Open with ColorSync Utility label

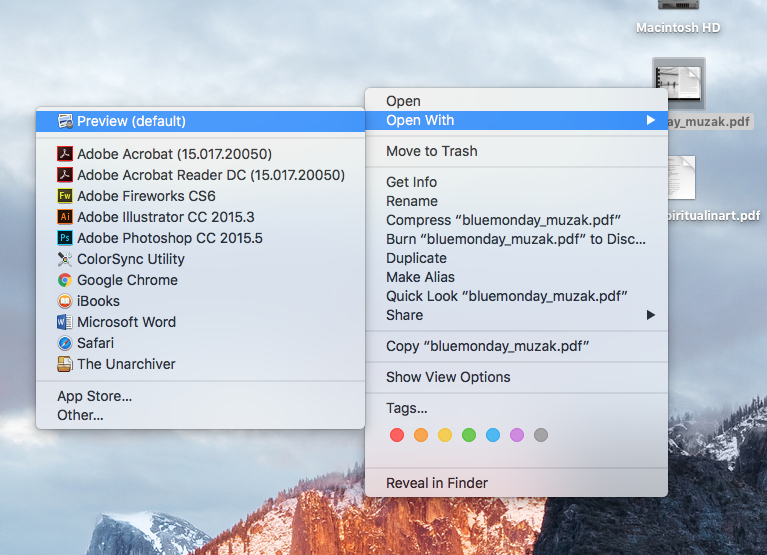pos(131,259)
